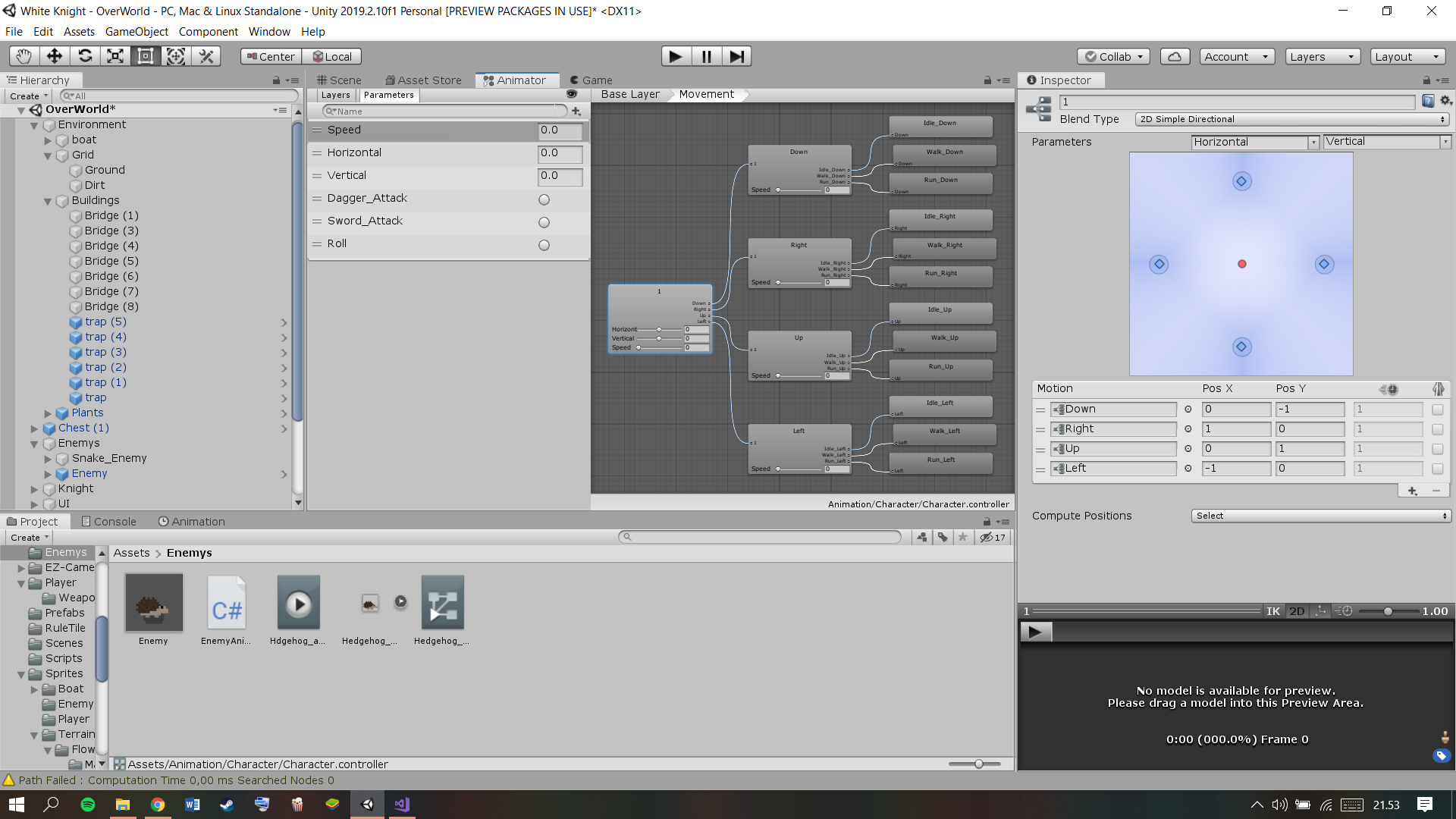Open Spotify from the taskbar
This screenshot has height=819, width=1456.
[88, 805]
